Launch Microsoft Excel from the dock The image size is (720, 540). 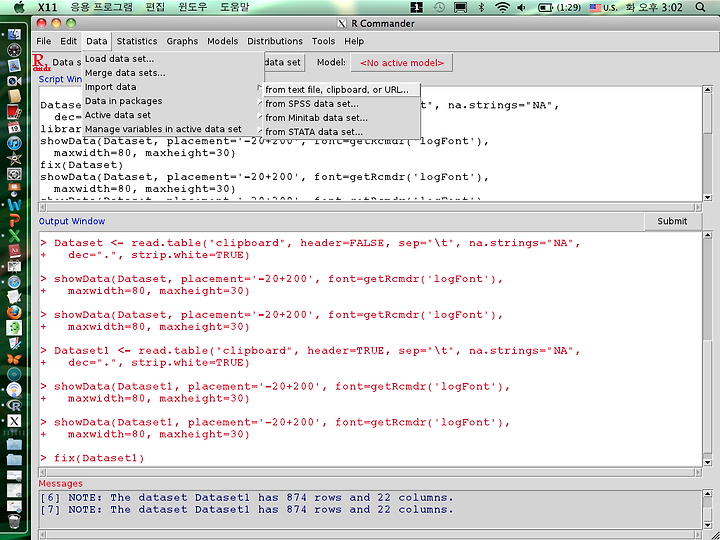(x=14, y=236)
